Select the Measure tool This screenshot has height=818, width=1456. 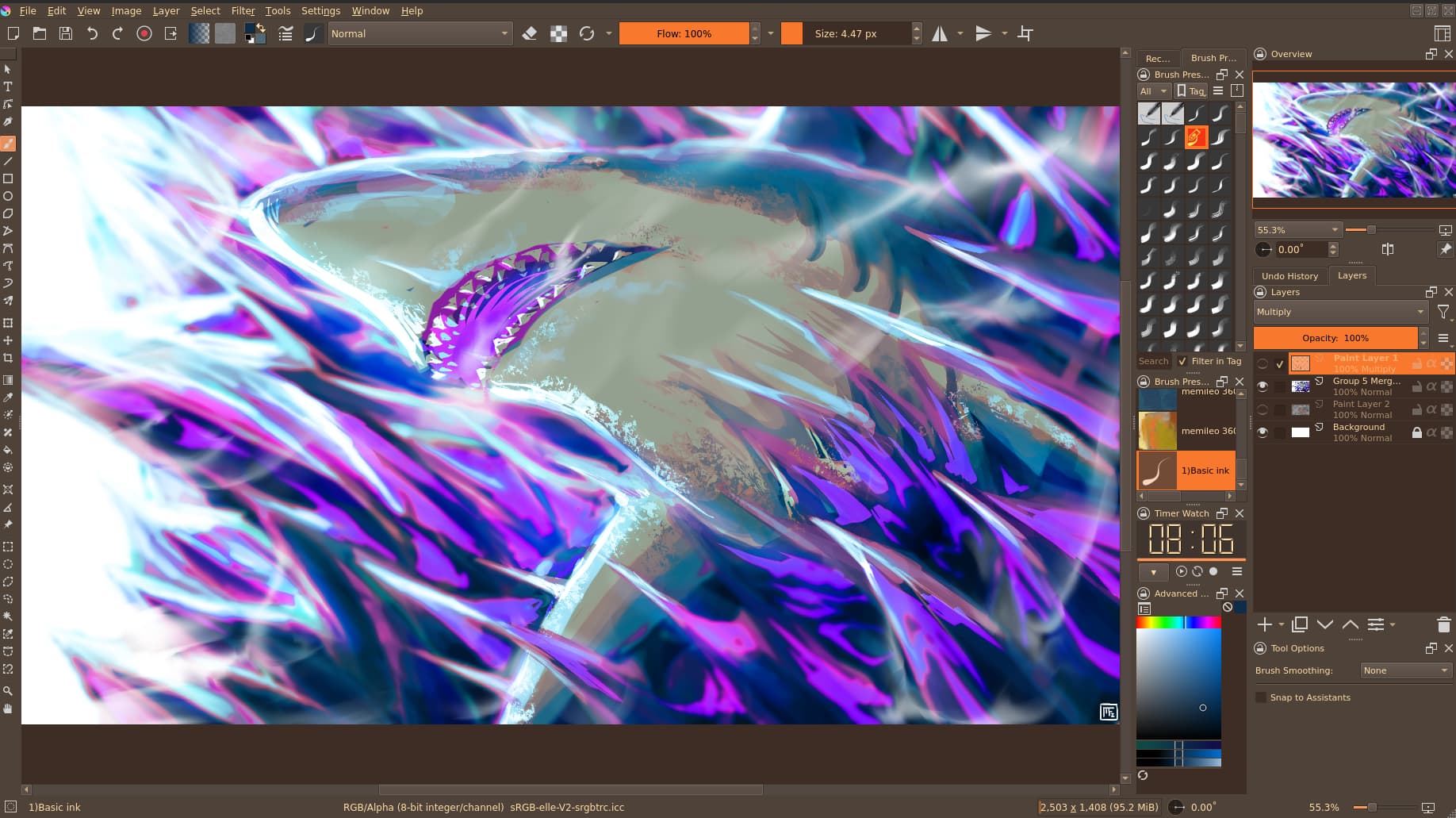point(8,507)
